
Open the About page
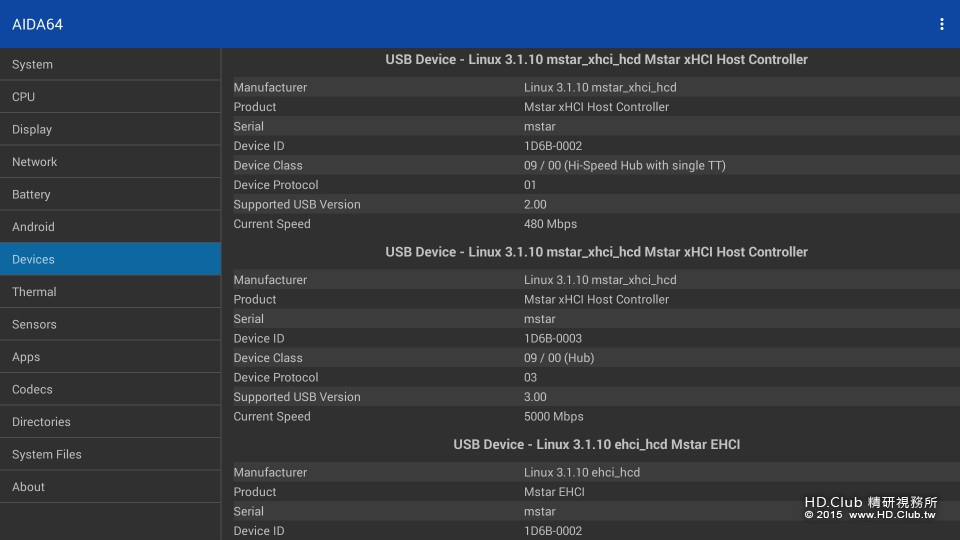110,486
